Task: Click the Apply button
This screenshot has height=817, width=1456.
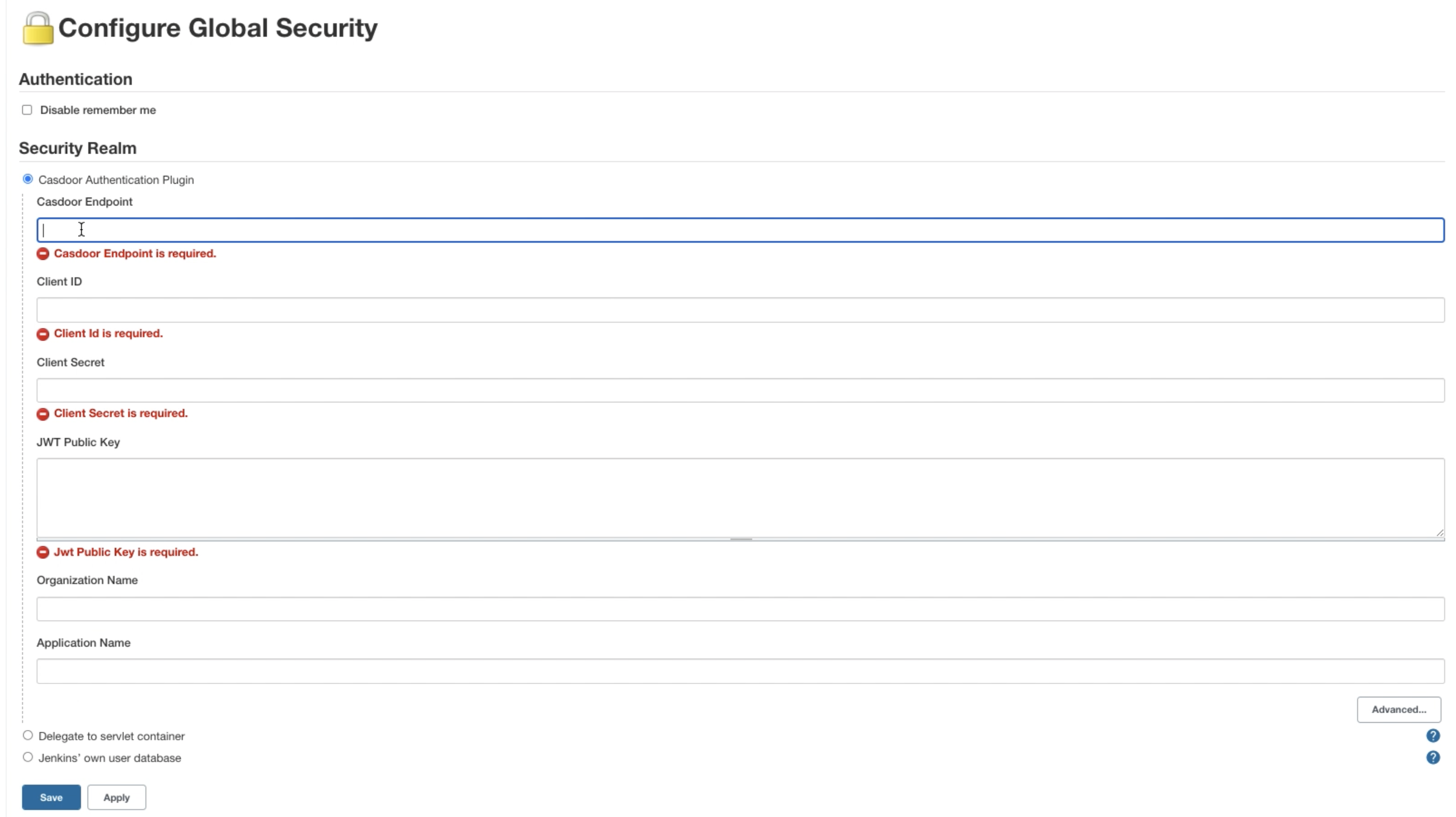Action: [116, 797]
